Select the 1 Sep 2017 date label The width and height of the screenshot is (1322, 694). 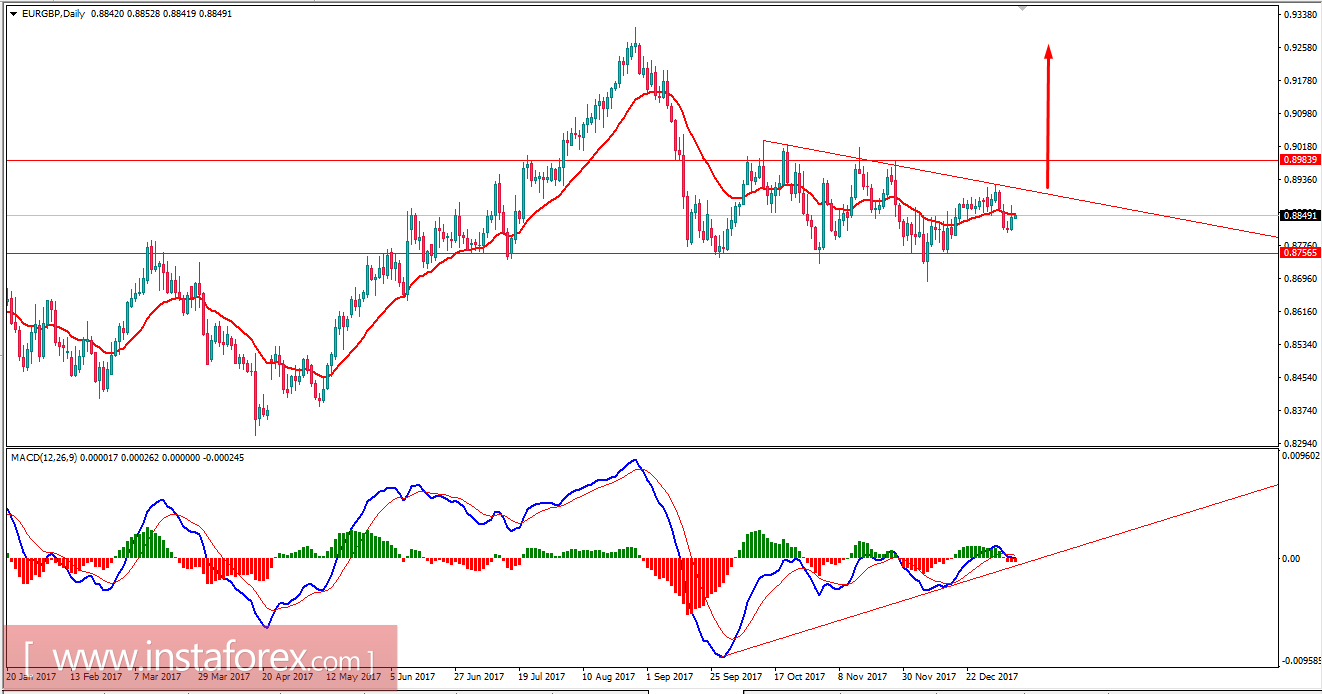(x=668, y=676)
